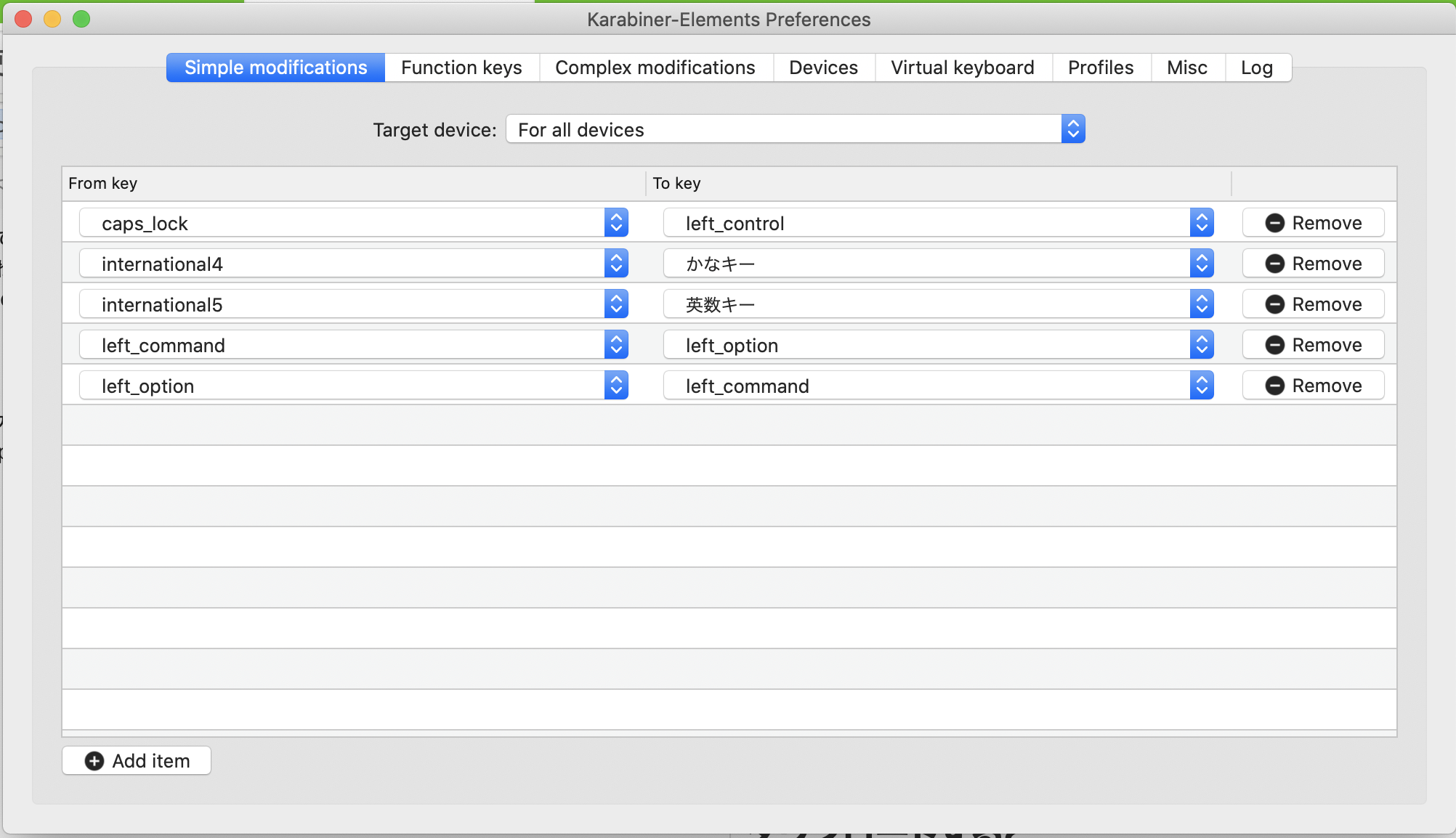The width and height of the screenshot is (1456, 838).
Task: Change left_command to-key dropdown
Action: tap(939, 386)
